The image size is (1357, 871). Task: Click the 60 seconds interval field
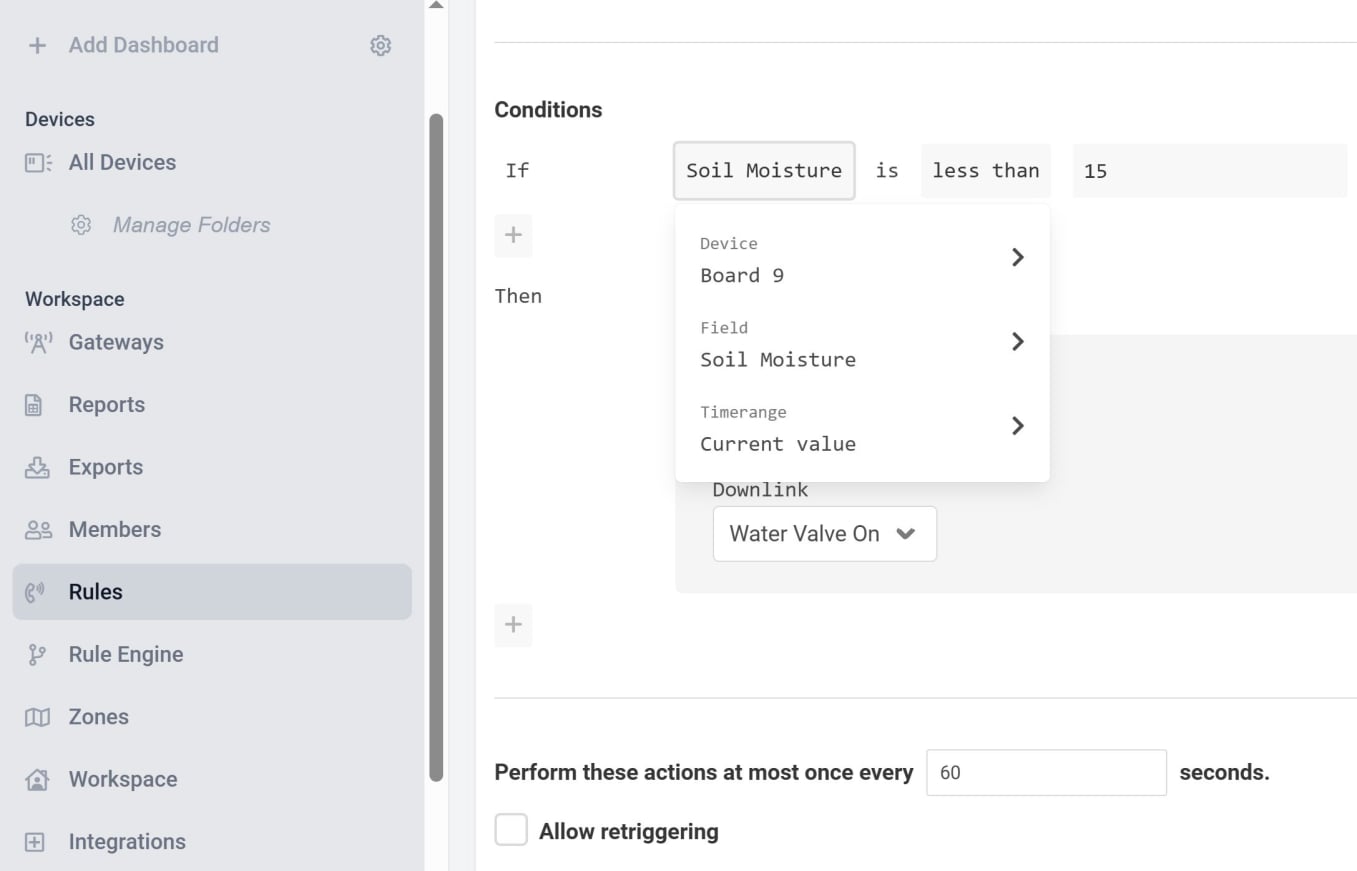coord(1046,773)
